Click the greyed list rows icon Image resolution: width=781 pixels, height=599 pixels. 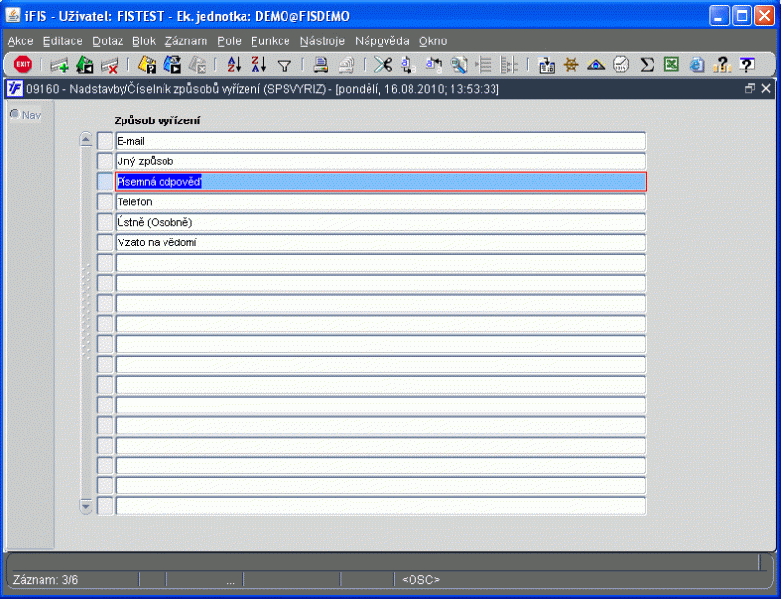pos(484,65)
